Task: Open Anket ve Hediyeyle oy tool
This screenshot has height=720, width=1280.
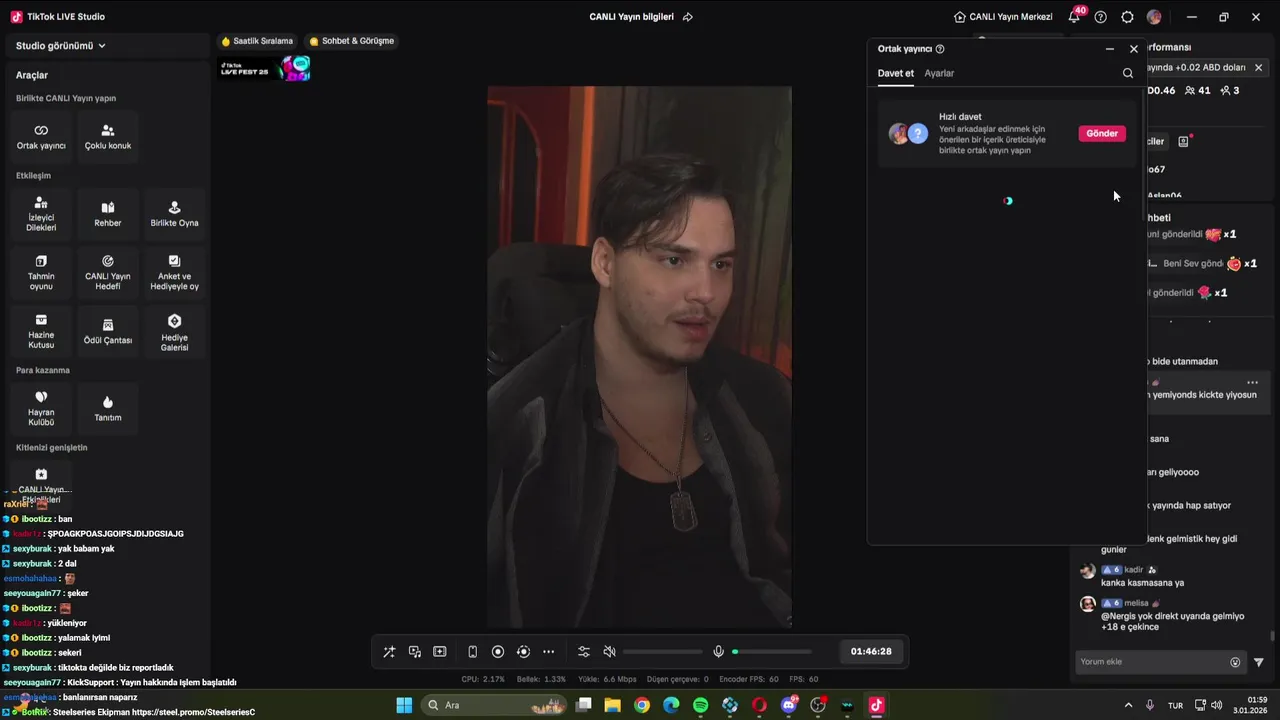Action: [174, 272]
